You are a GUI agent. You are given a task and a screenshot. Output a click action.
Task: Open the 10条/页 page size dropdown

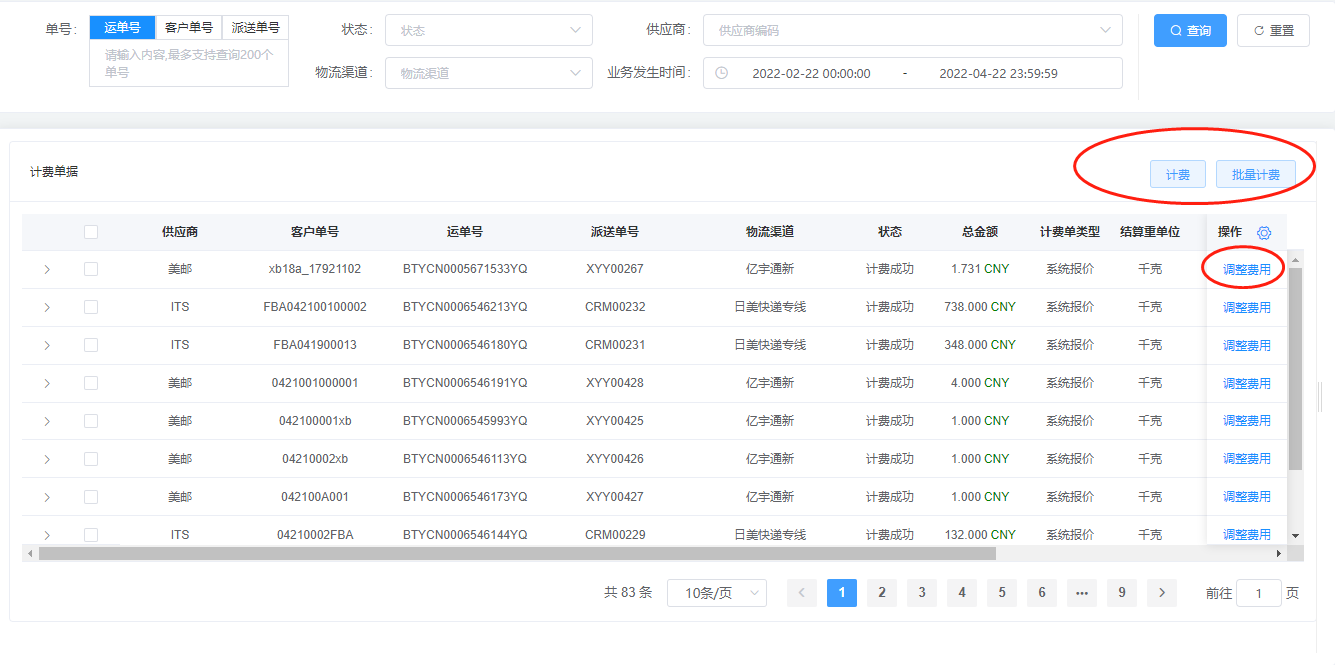click(x=717, y=593)
